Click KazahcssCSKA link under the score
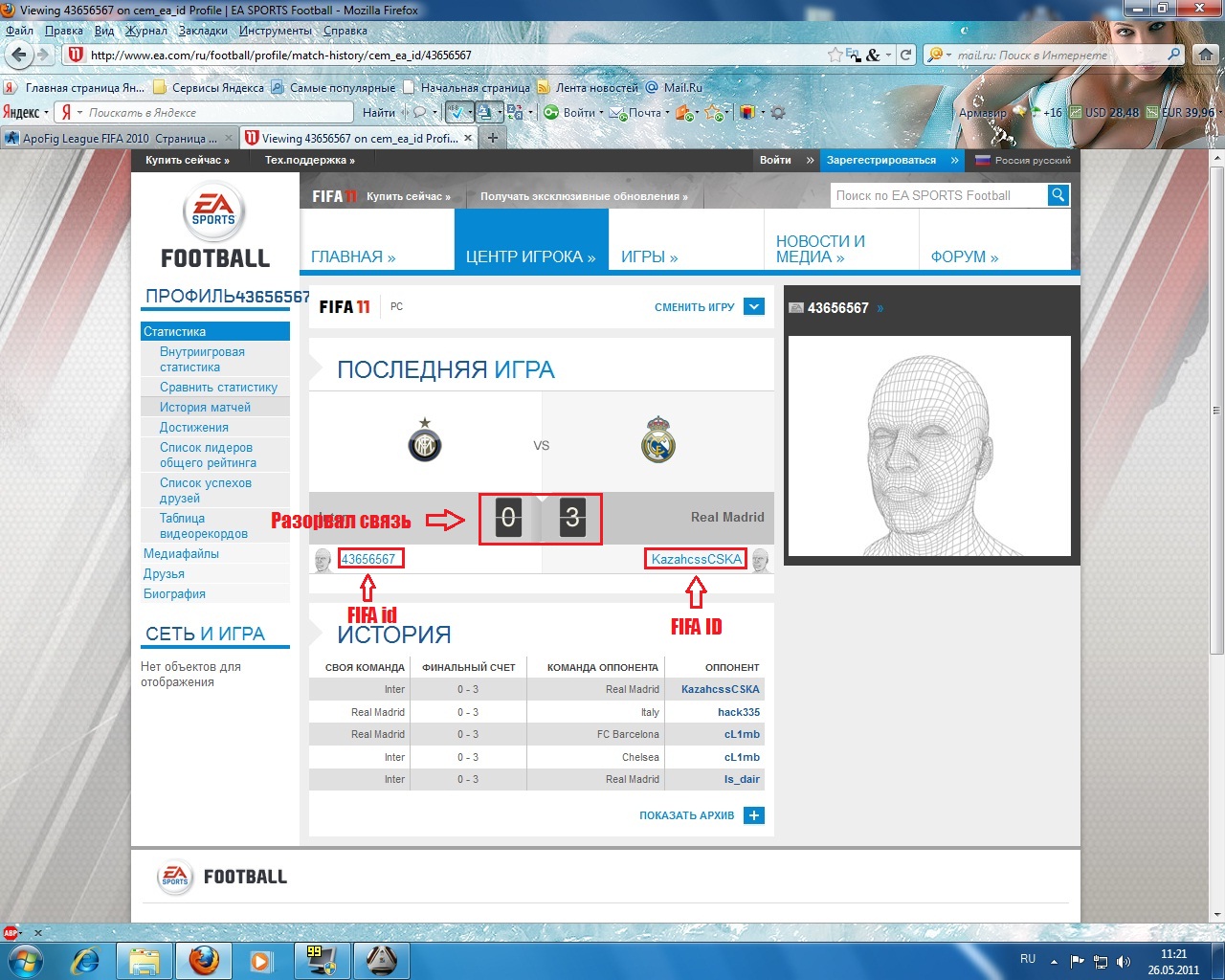Screen dimensions: 1225x980 tap(697, 559)
